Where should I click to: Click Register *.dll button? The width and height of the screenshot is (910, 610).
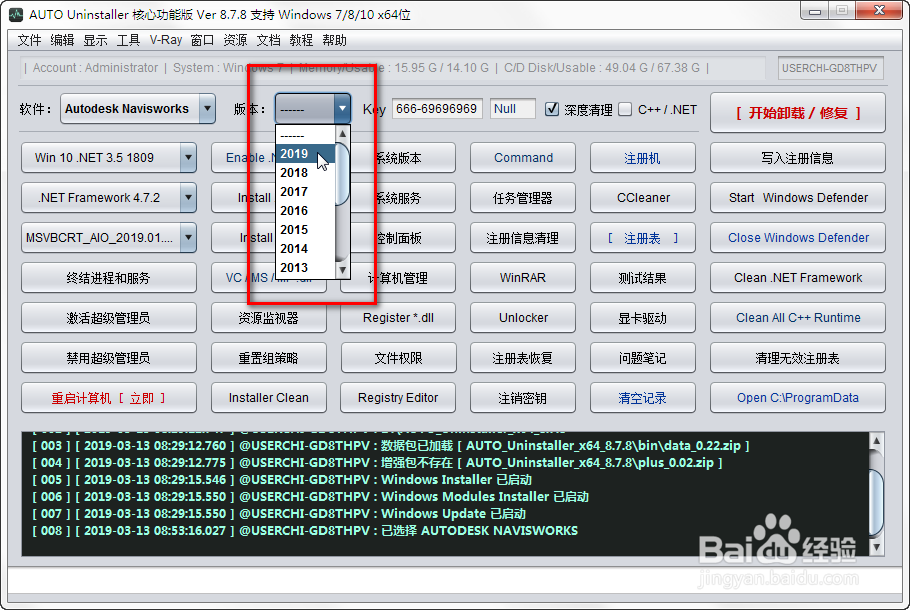pyautogui.click(x=398, y=318)
